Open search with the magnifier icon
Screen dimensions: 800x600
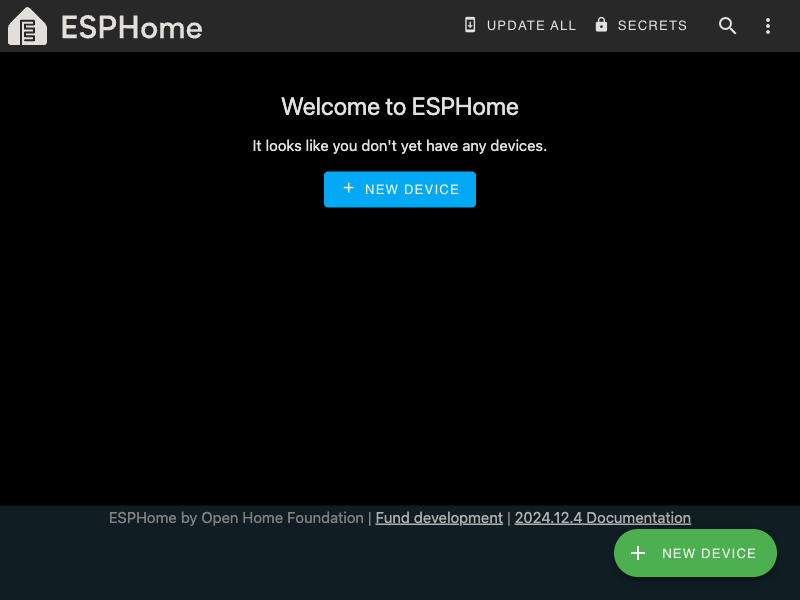tap(727, 26)
